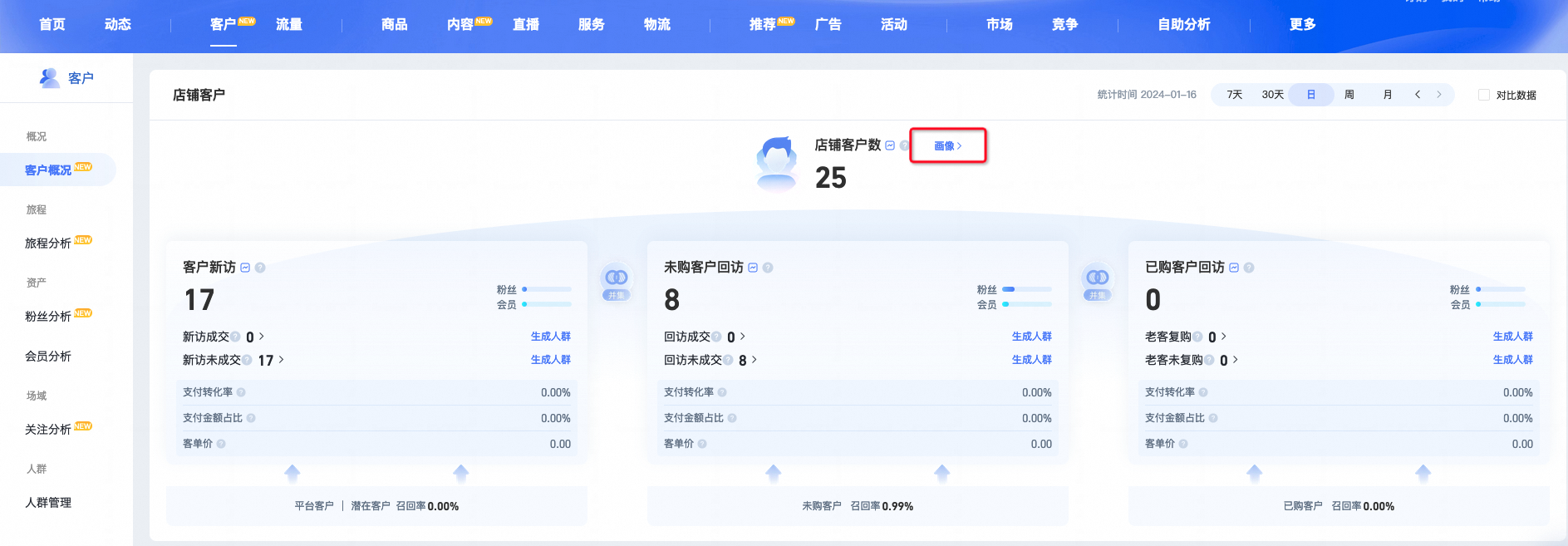Click 支付转化率 help icon in 客户新访 card

pyautogui.click(x=241, y=392)
